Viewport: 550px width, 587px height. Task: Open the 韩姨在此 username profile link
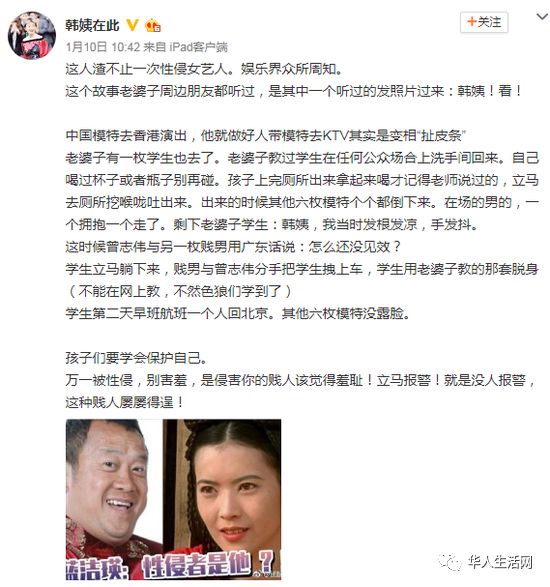(x=92, y=25)
